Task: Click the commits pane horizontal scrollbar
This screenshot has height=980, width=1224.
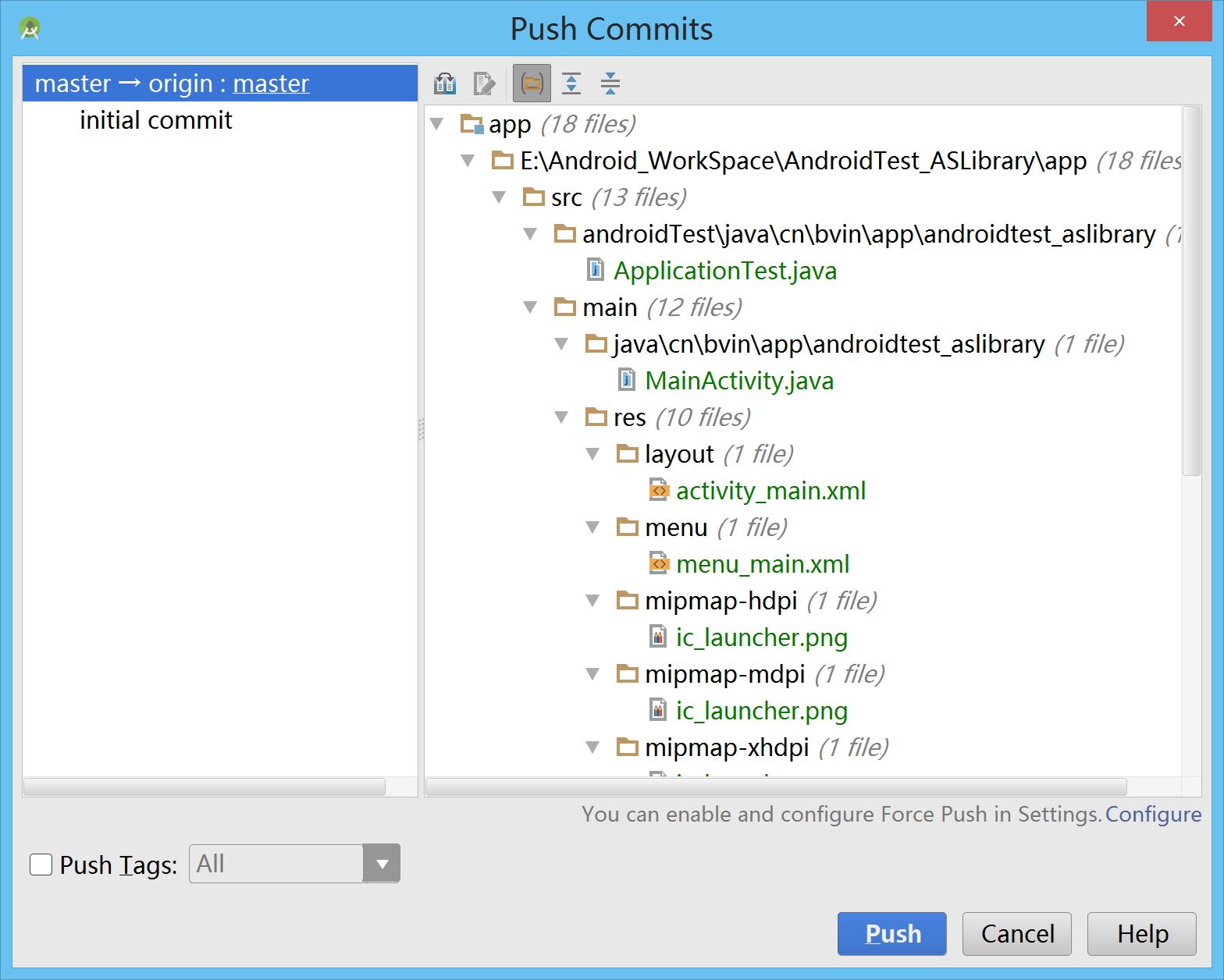Action: tap(205, 786)
